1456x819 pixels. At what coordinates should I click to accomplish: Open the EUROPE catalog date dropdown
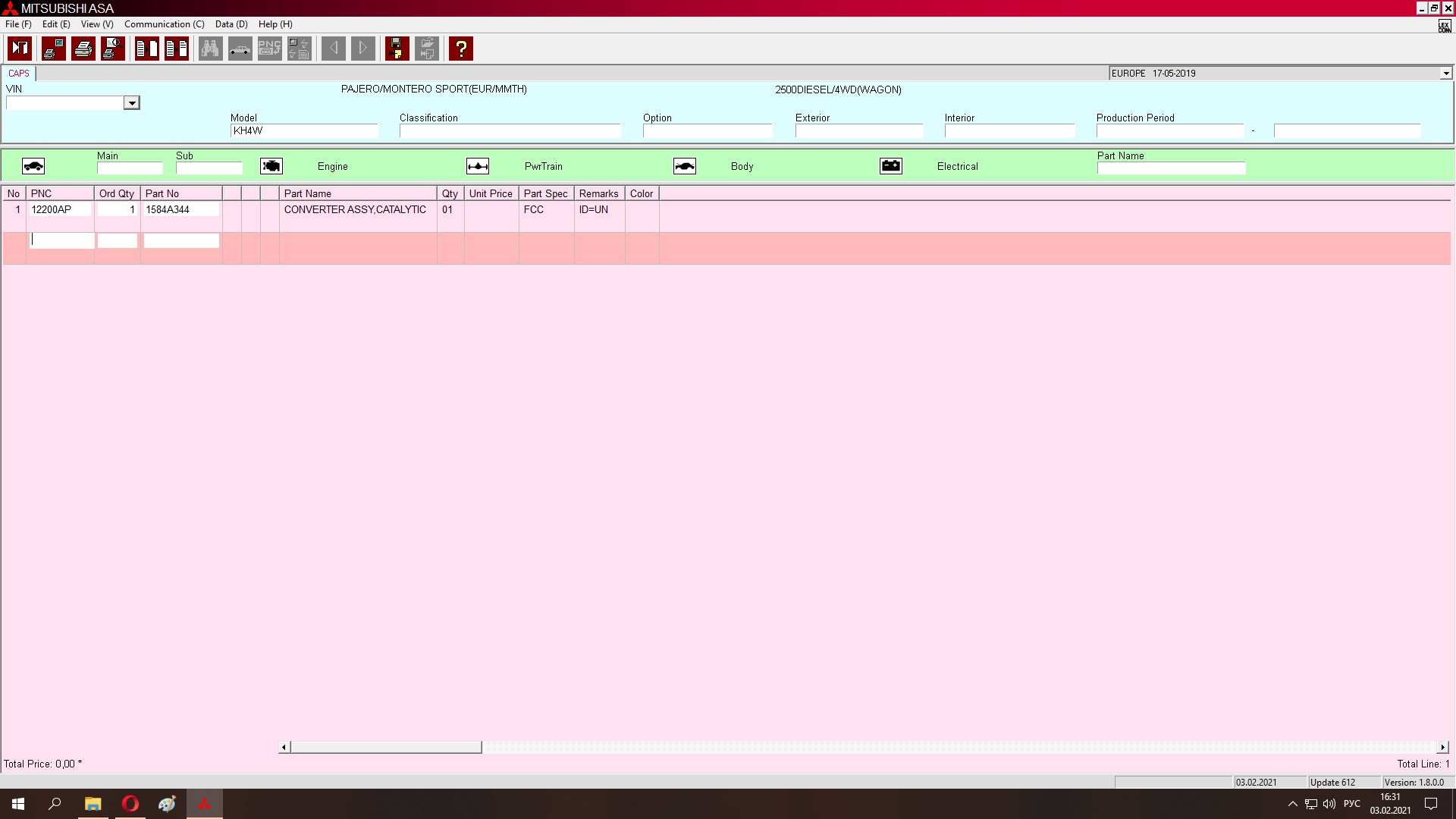click(x=1445, y=74)
